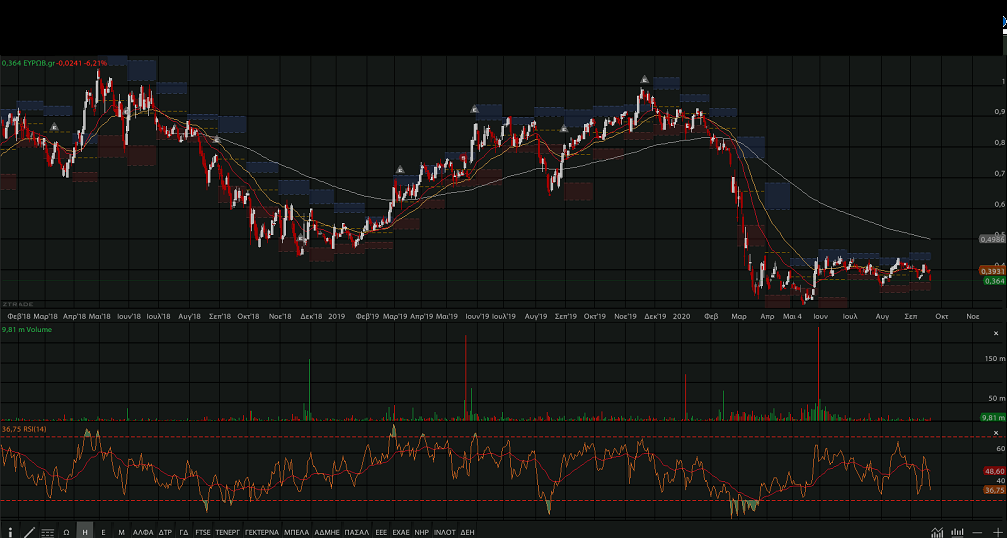Image resolution: width=1007 pixels, height=539 pixels.
Task: Switch to the Μ monthly timeframe
Action: point(121,532)
